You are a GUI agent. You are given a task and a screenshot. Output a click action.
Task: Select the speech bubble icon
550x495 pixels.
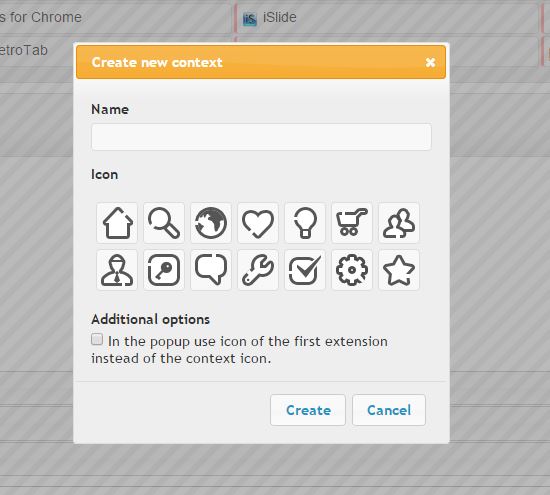pyautogui.click(x=211, y=270)
